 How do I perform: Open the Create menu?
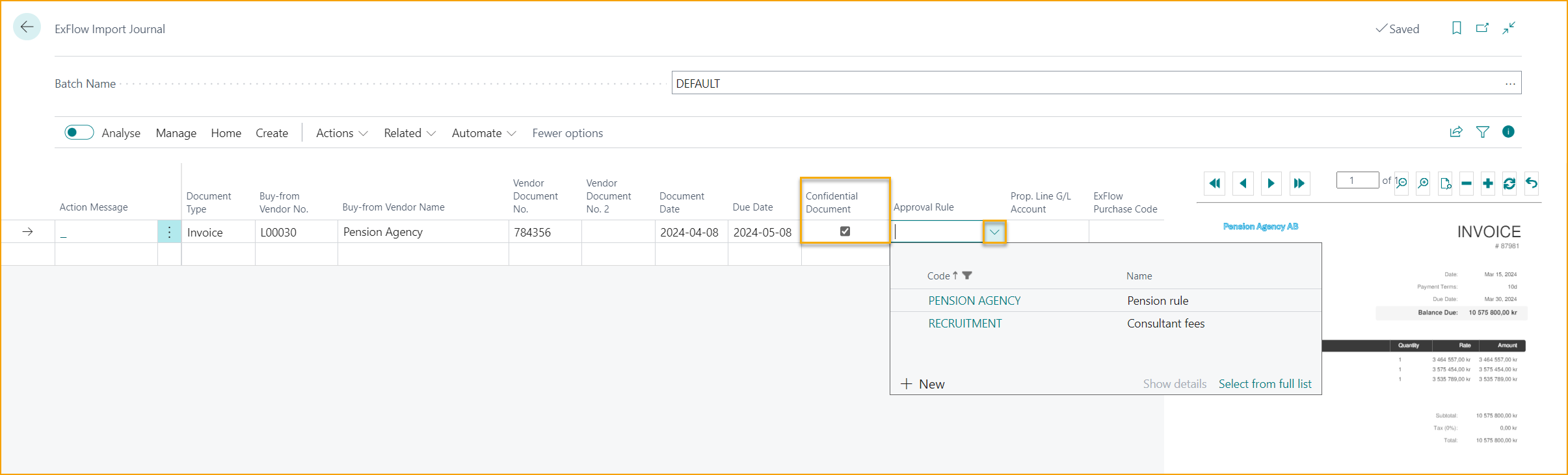tap(272, 133)
